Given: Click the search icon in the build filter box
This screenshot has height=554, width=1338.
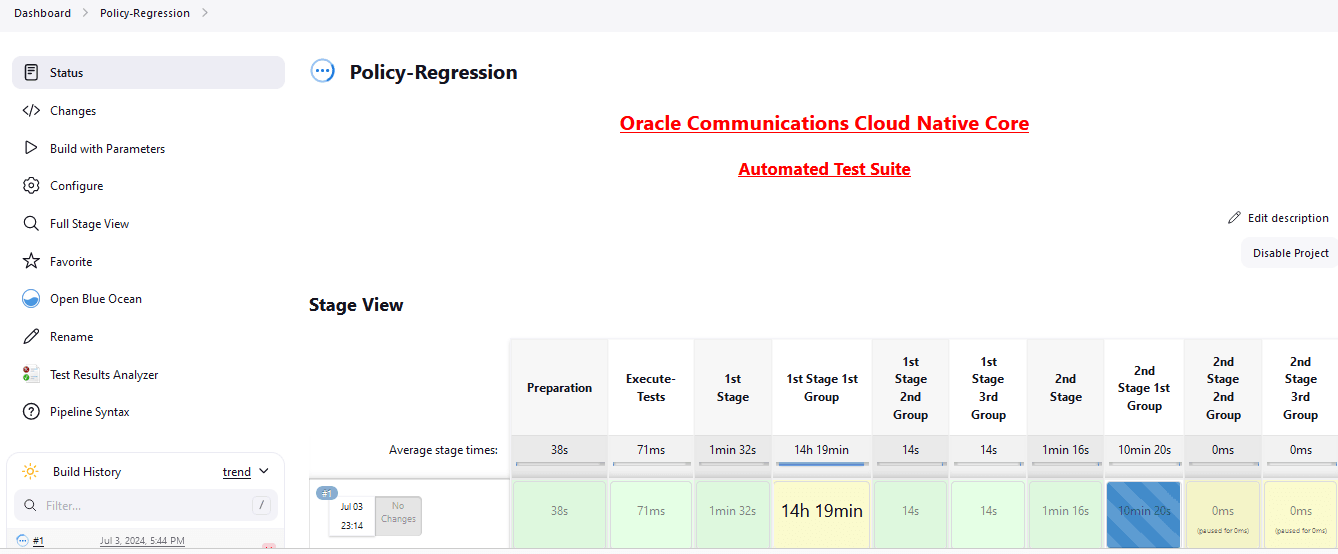Looking at the screenshot, I should coord(30,505).
